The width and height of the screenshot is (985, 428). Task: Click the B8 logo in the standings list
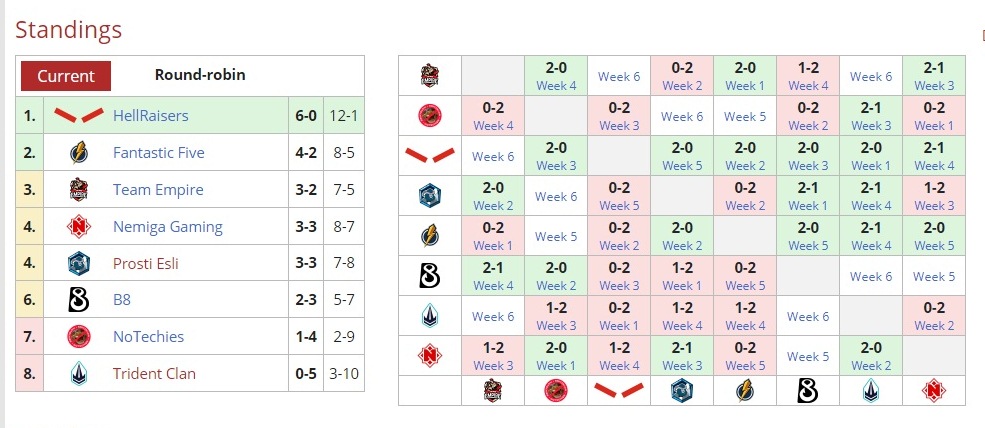(79, 300)
